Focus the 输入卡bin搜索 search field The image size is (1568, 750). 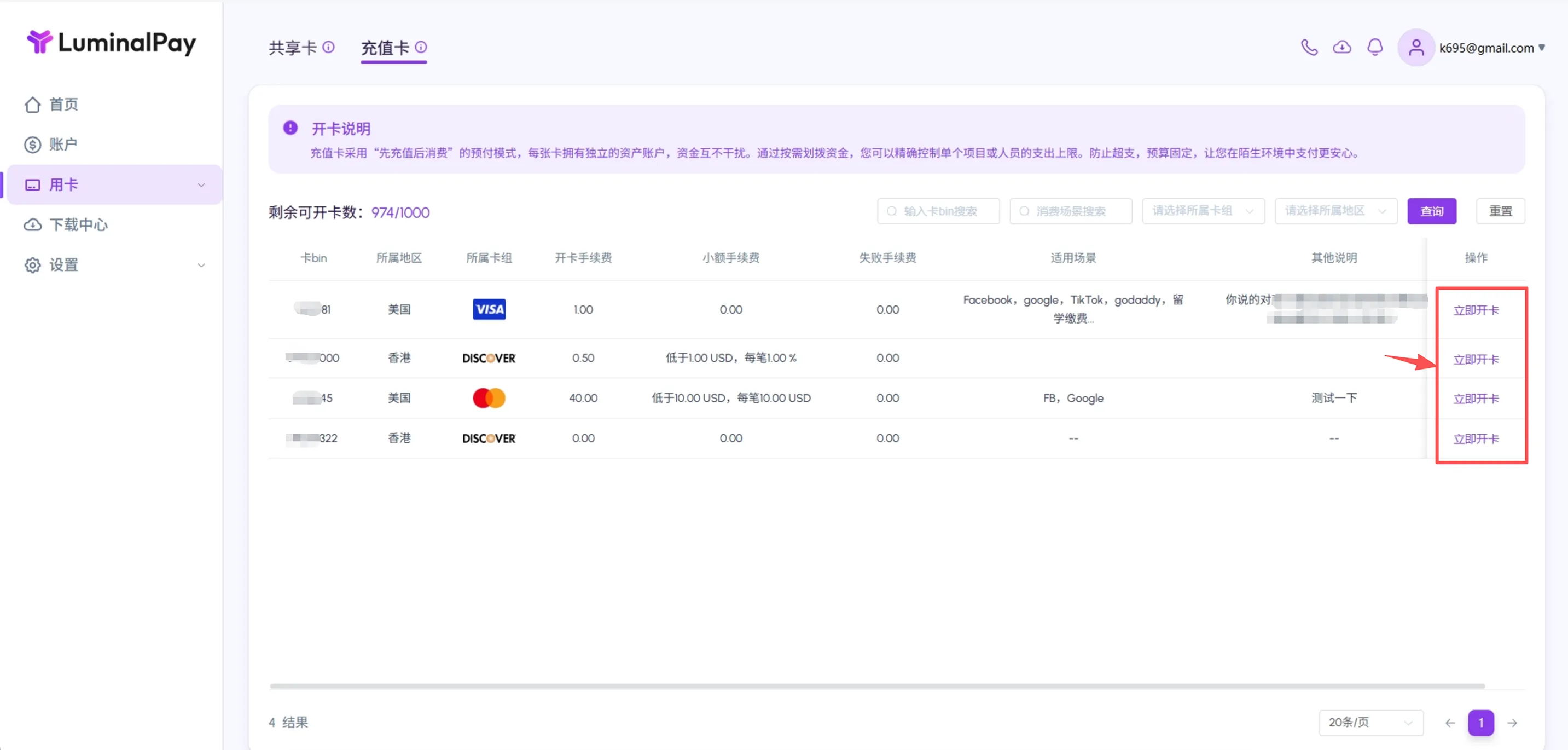pyautogui.click(x=938, y=211)
